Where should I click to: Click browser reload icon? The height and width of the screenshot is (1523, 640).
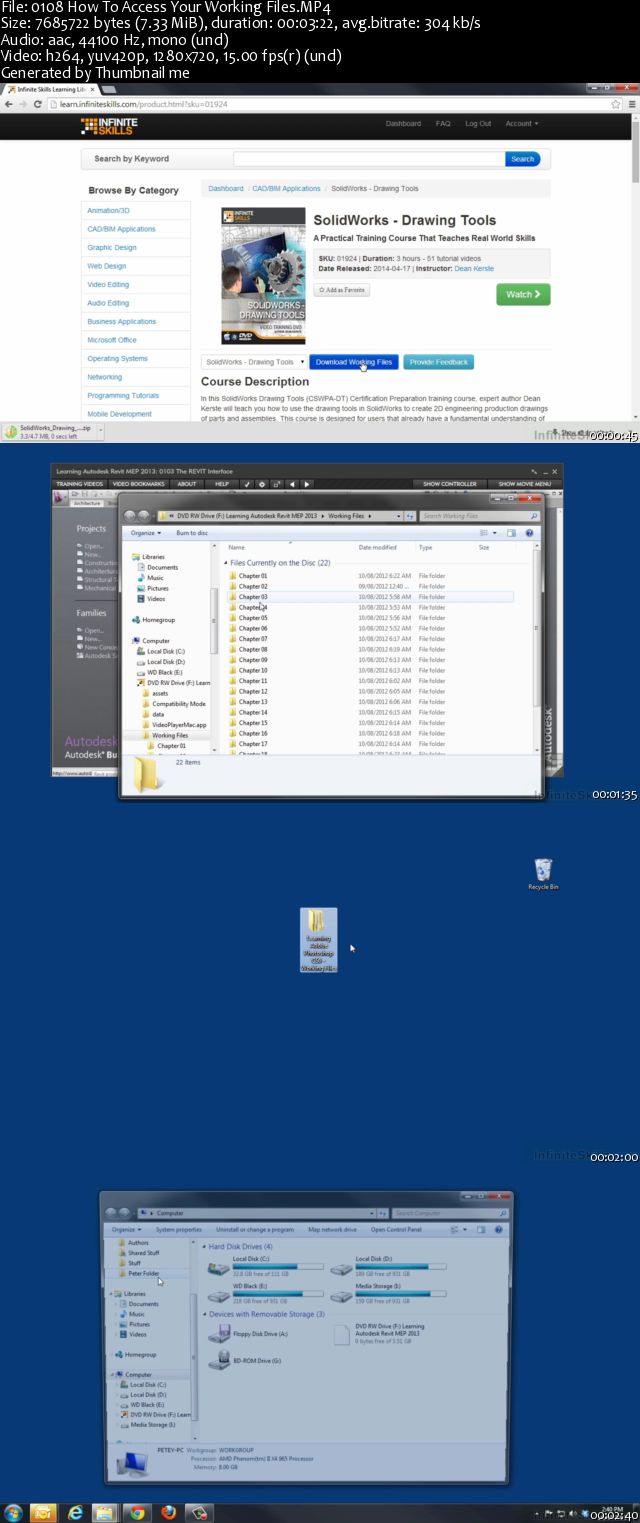[x=38, y=104]
